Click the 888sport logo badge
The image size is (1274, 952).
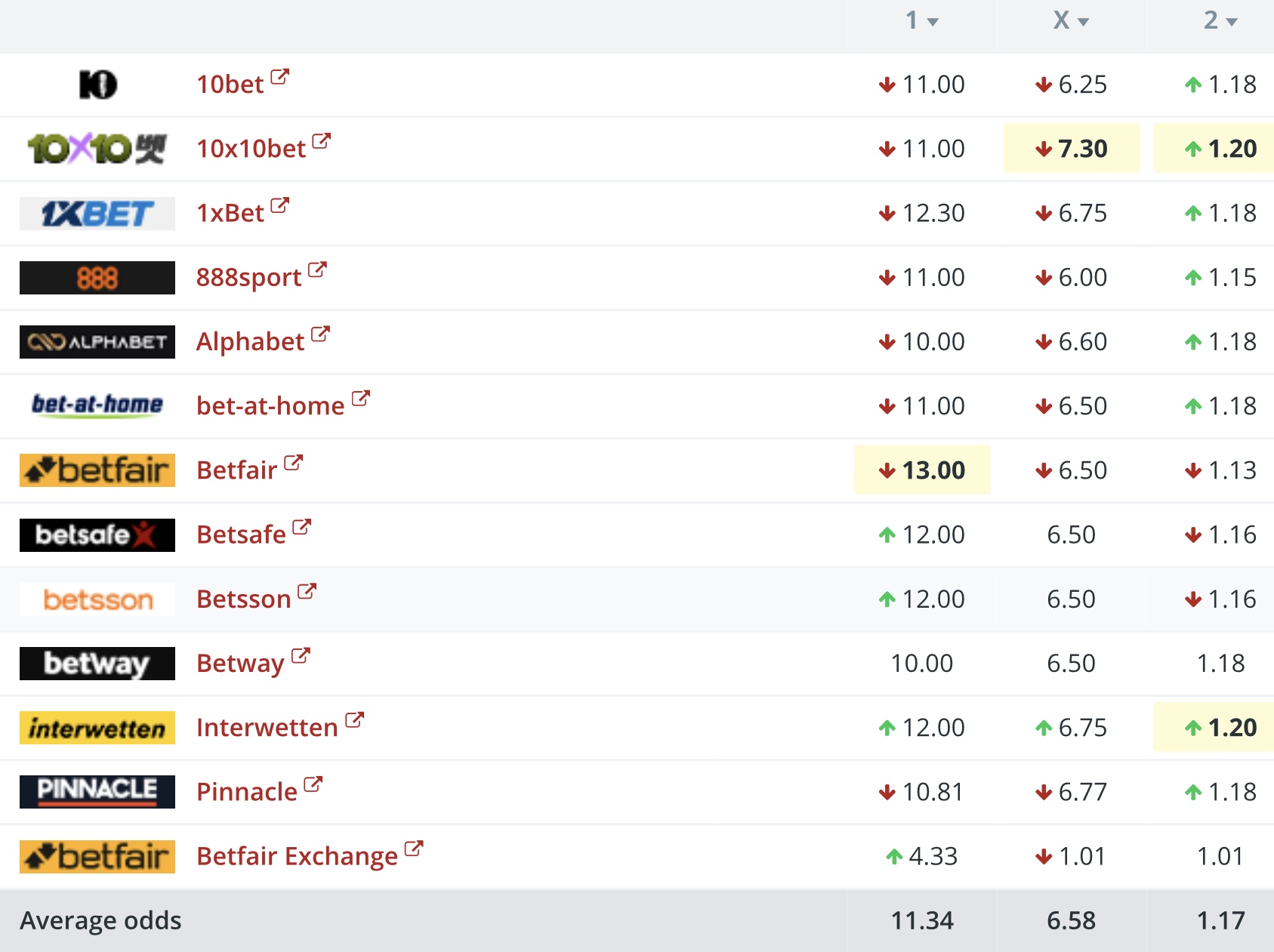(x=97, y=278)
